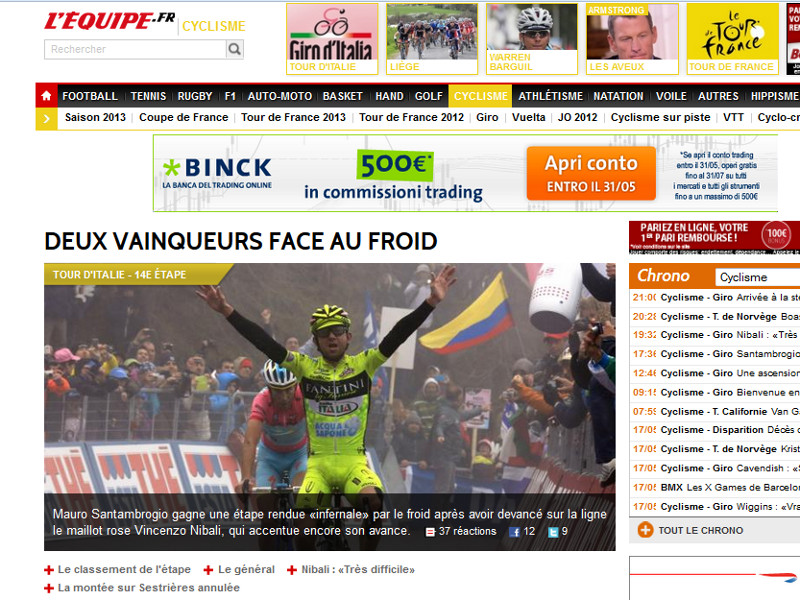
Task: Click the red plus beside Le général
Action: pos(208,570)
